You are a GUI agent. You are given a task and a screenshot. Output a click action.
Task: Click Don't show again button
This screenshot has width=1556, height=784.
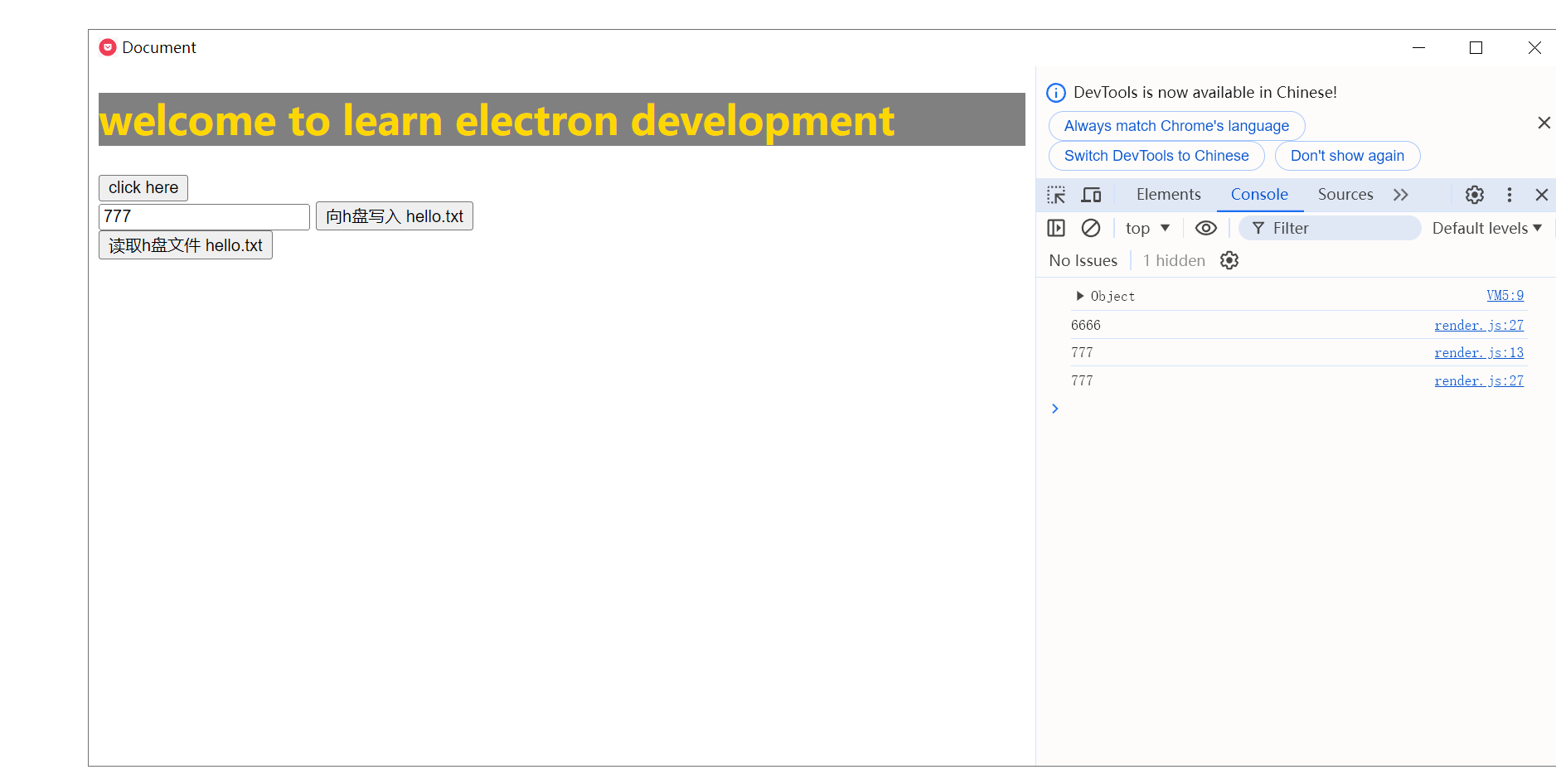point(1347,156)
